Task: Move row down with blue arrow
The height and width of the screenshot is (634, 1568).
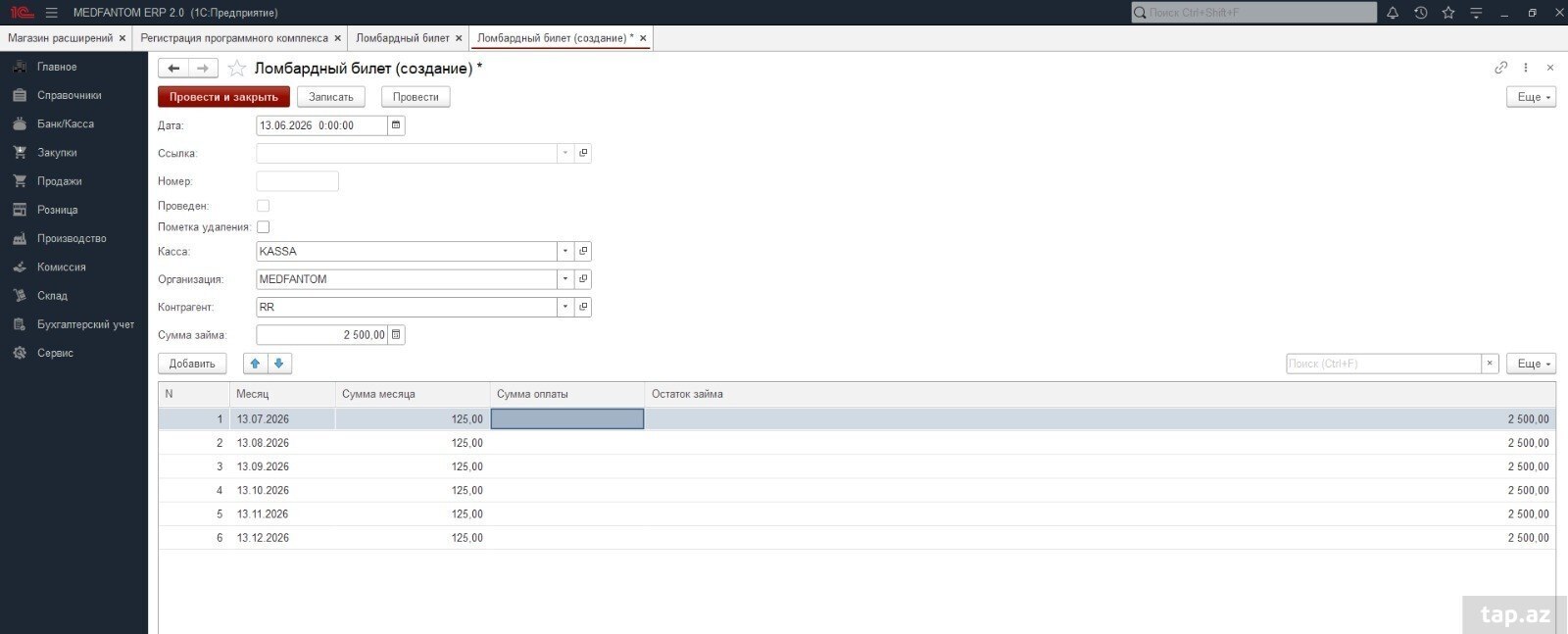Action: point(279,364)
